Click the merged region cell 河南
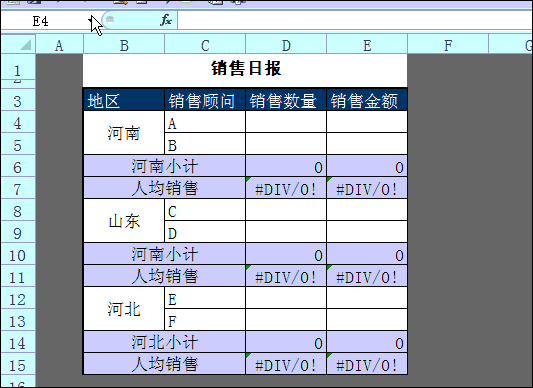Screen dimensions: 533x388 pyautogui.click(x=124, y=133)
